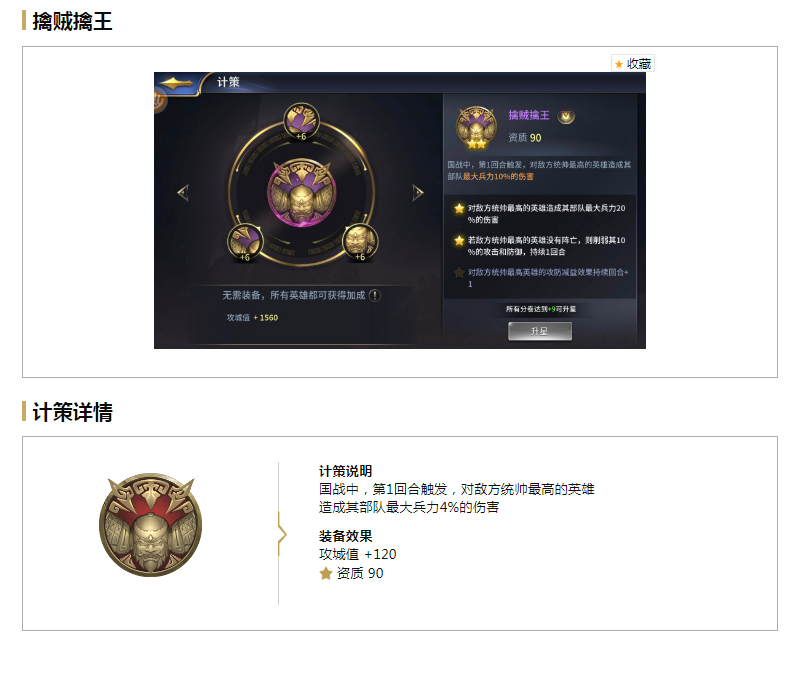The height and width of the screenshot is (673, 802).
Task: Click the first gold star effect entry
Action: click(540, 214)
